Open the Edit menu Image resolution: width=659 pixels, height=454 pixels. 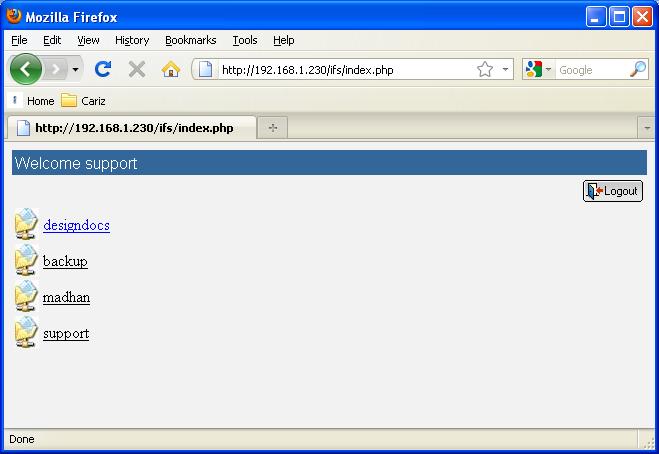coord(52,40)
